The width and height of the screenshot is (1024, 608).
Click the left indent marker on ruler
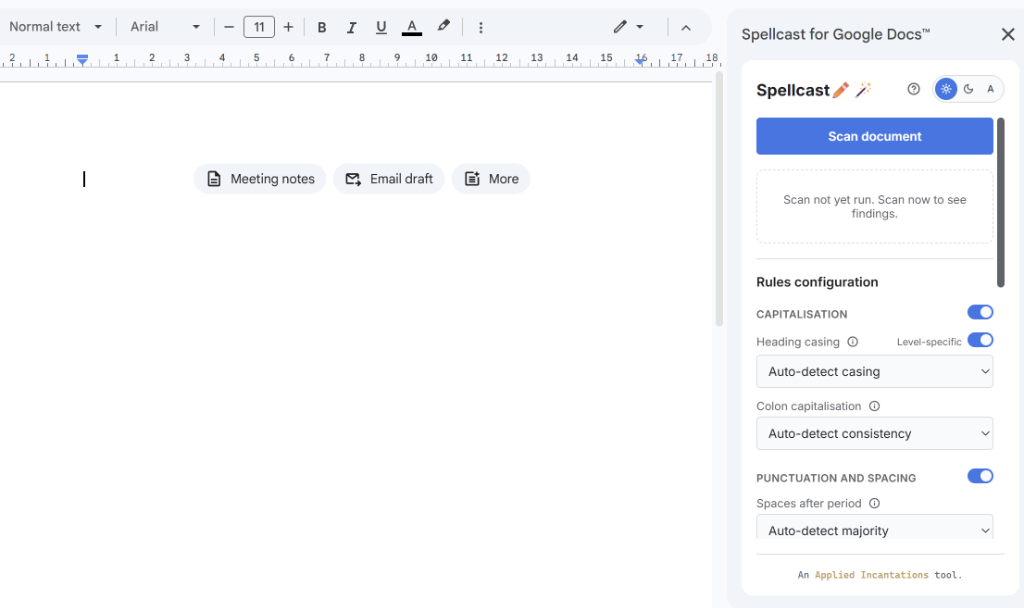[x=82, y=59]
